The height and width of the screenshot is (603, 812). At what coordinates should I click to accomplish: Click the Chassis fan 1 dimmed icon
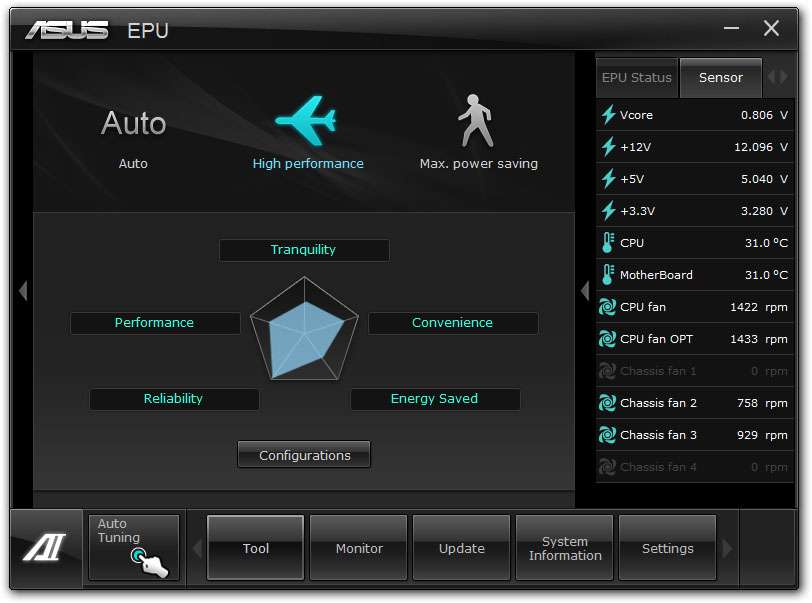click(x=607, y=371)
